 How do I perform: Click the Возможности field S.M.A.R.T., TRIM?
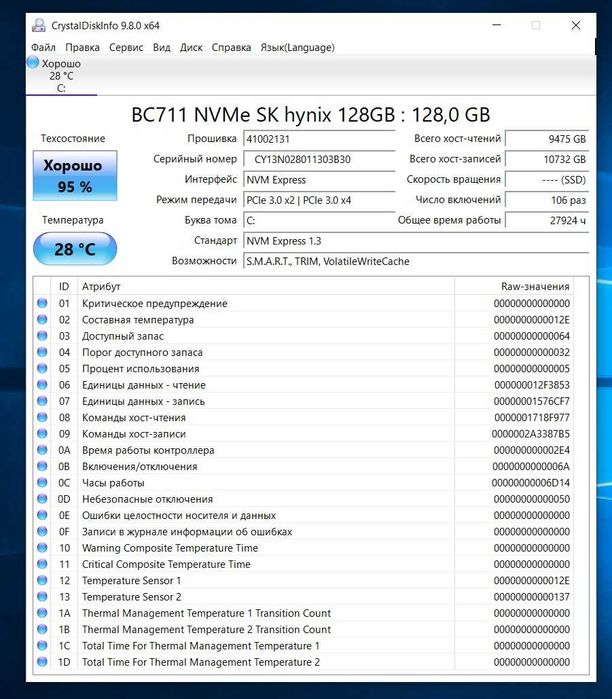(415, 261)
